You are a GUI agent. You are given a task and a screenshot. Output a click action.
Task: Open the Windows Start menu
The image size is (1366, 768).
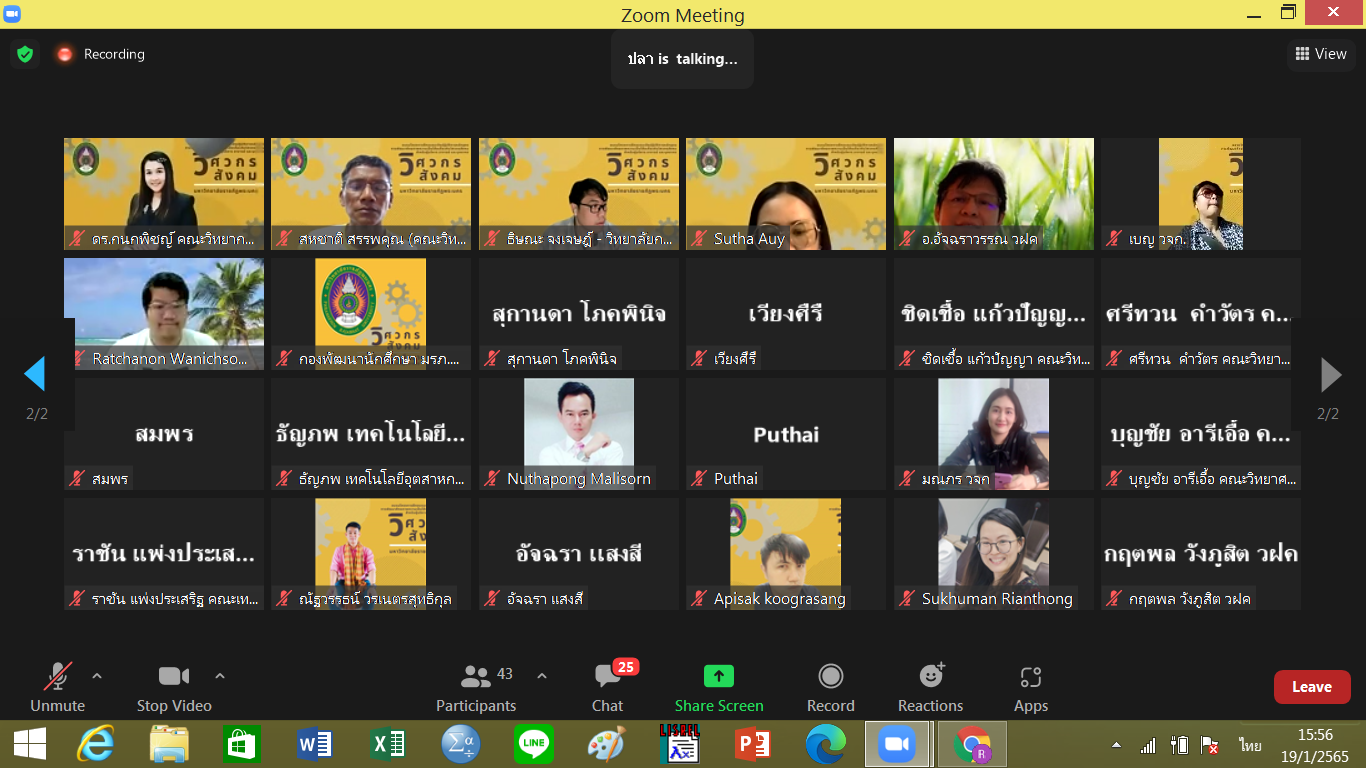tap(30, 744)
